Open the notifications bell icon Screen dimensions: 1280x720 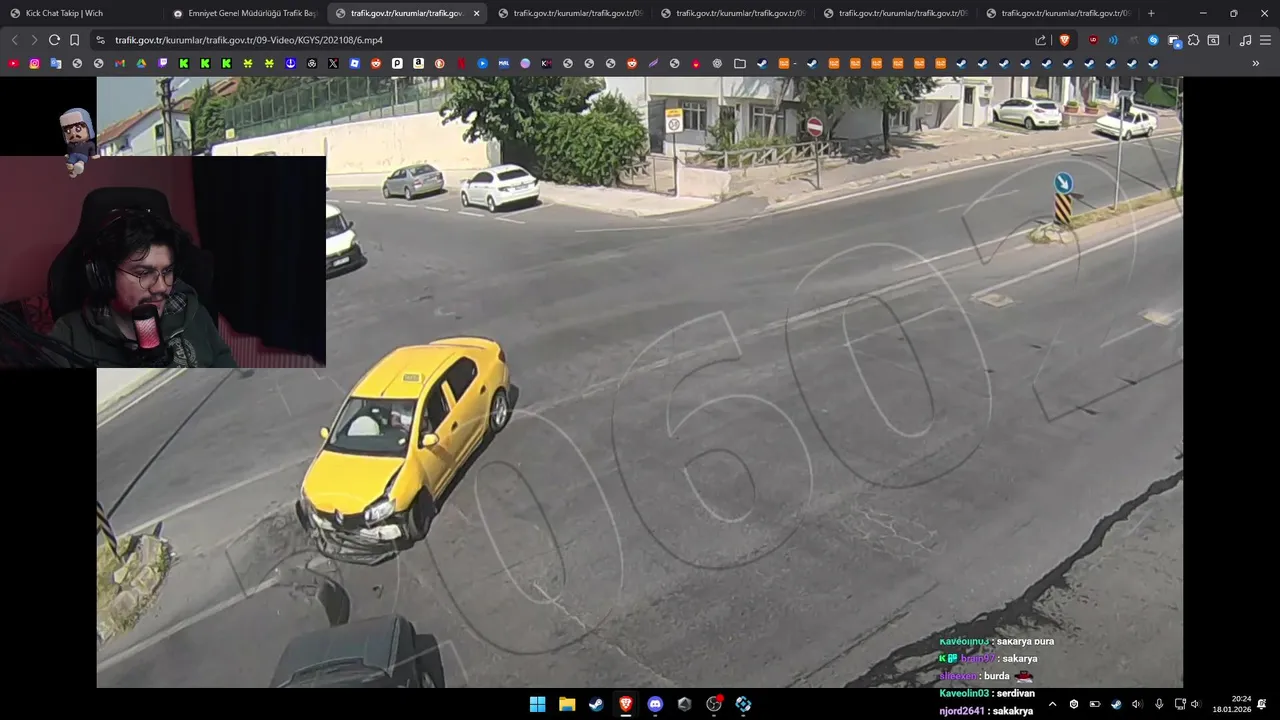coord(1262,704)
